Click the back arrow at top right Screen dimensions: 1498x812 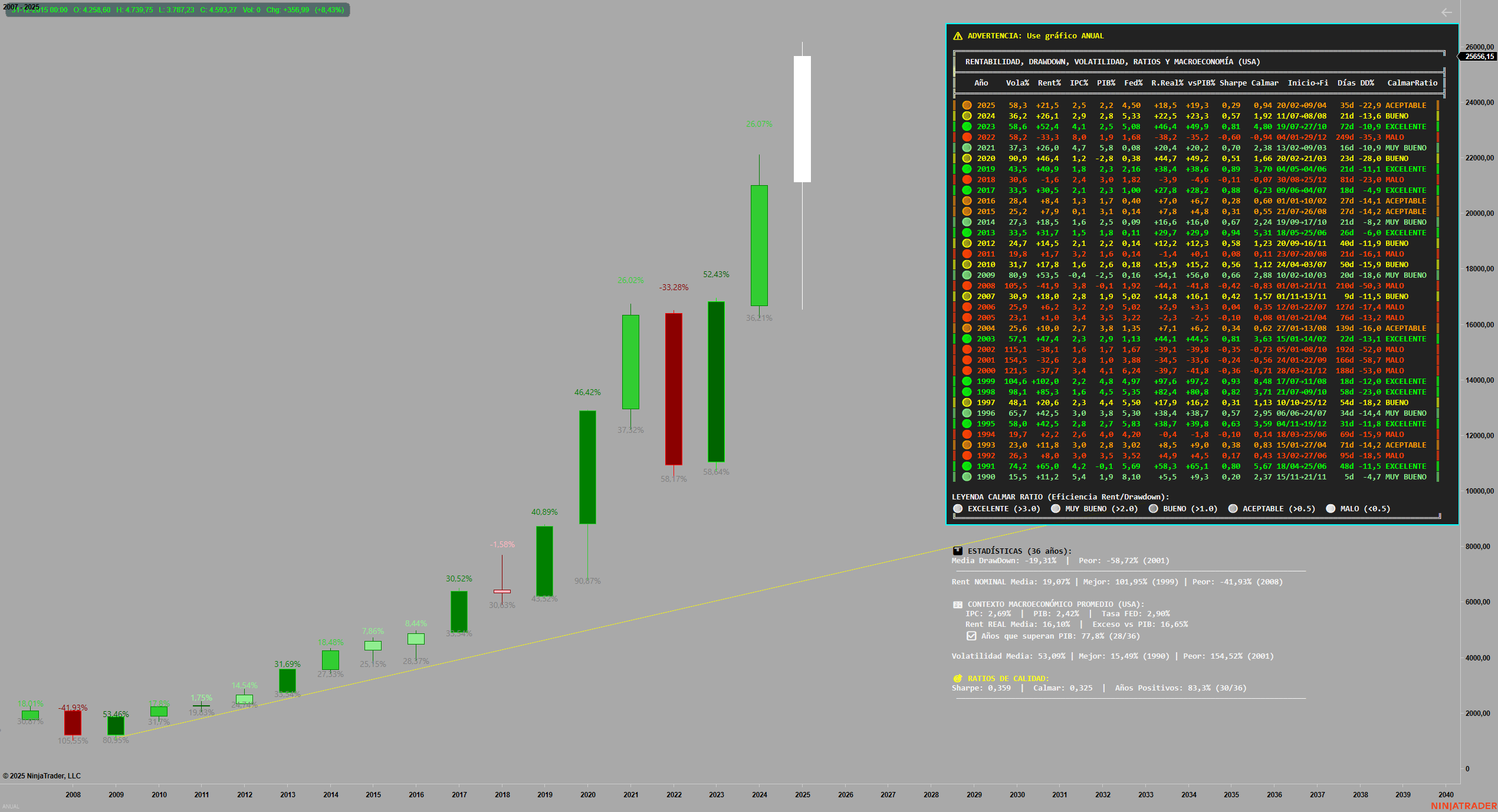click(1446, 12)
